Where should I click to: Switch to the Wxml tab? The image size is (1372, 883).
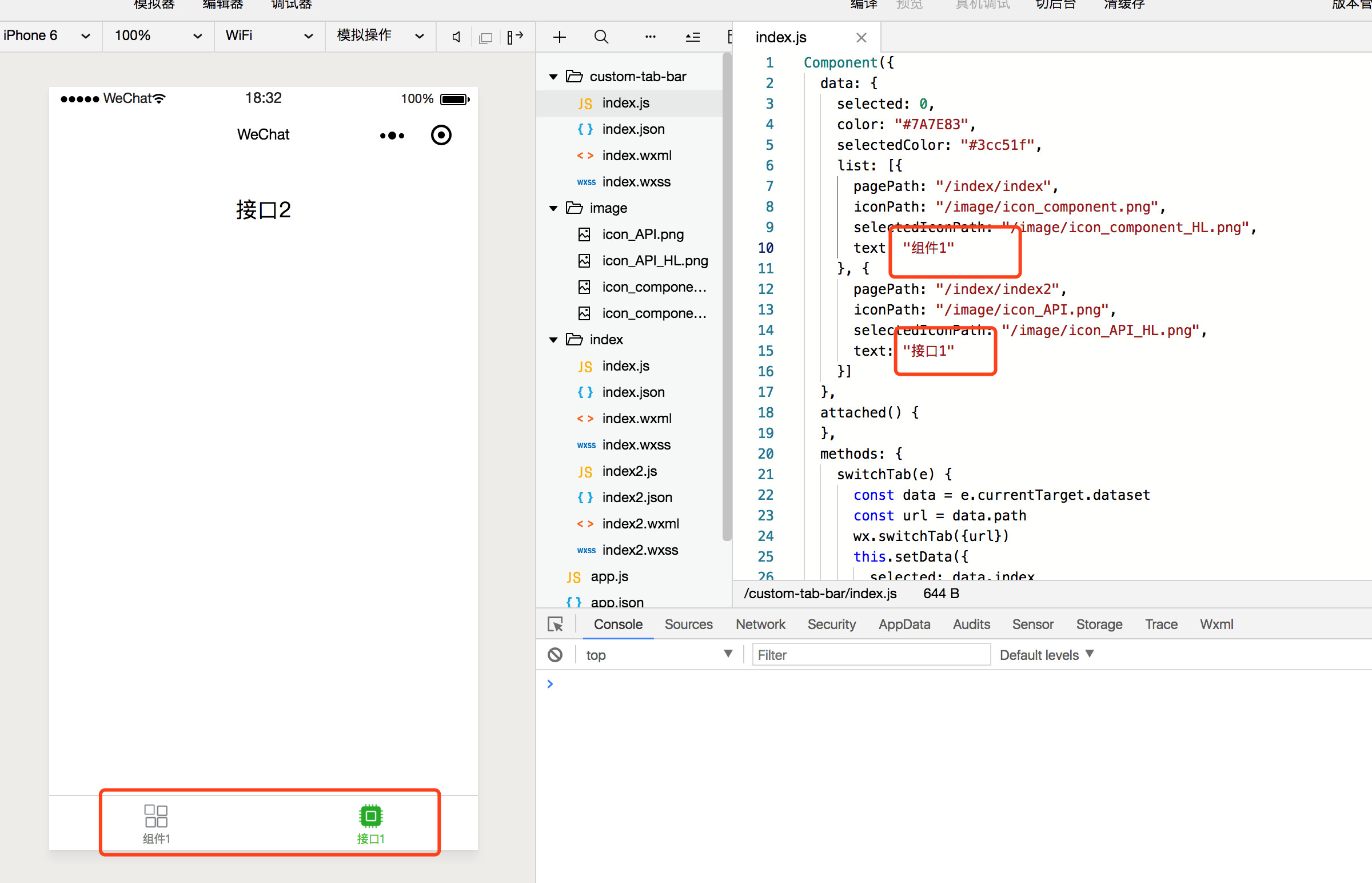(1216, 625)
